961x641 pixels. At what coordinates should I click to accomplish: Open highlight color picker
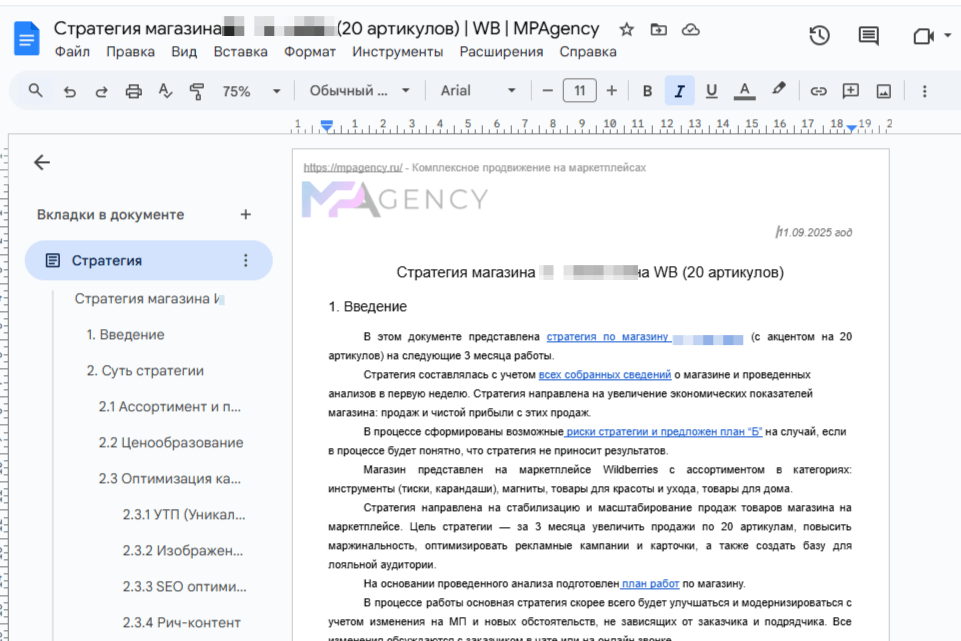778,89
